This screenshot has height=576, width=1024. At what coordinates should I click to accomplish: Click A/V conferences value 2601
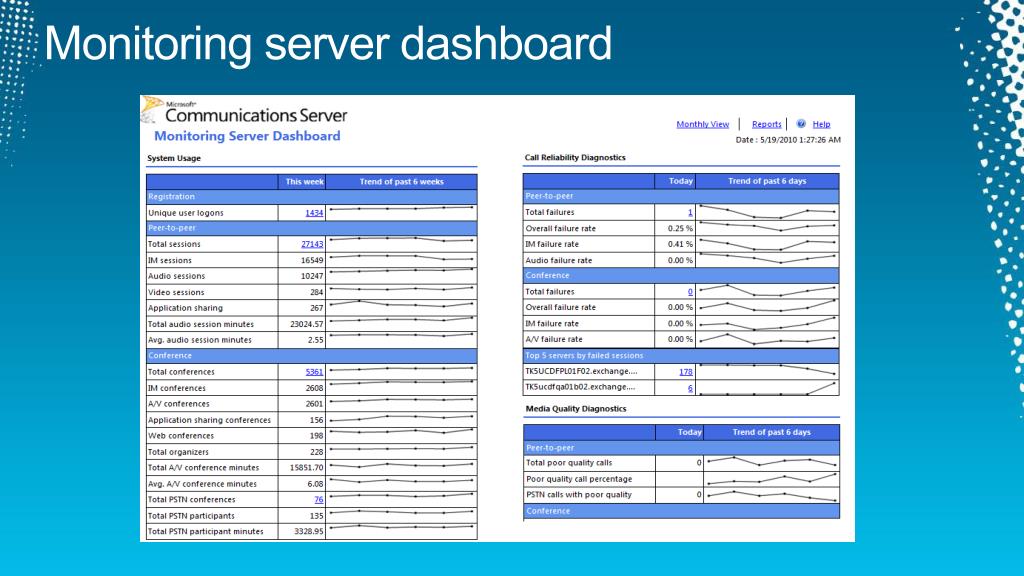pyautogui.click(x=314, y=404)
